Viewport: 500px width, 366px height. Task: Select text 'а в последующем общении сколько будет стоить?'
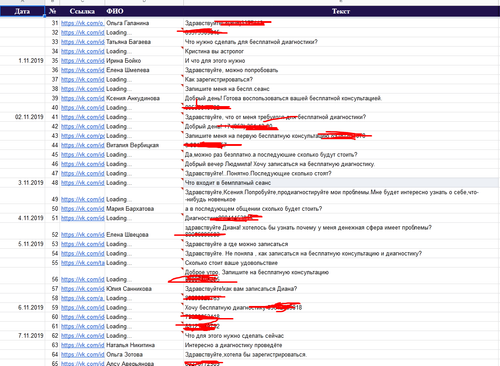(x=253, y=209)
